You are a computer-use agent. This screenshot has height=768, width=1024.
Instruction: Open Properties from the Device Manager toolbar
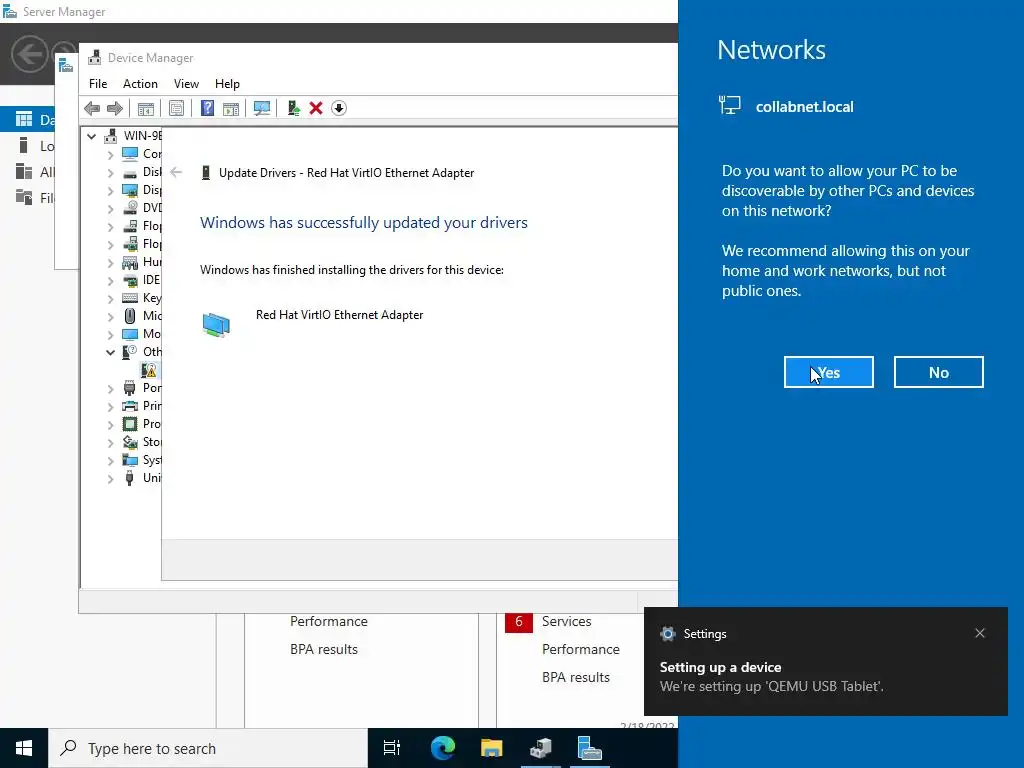(x=176, y=108)
